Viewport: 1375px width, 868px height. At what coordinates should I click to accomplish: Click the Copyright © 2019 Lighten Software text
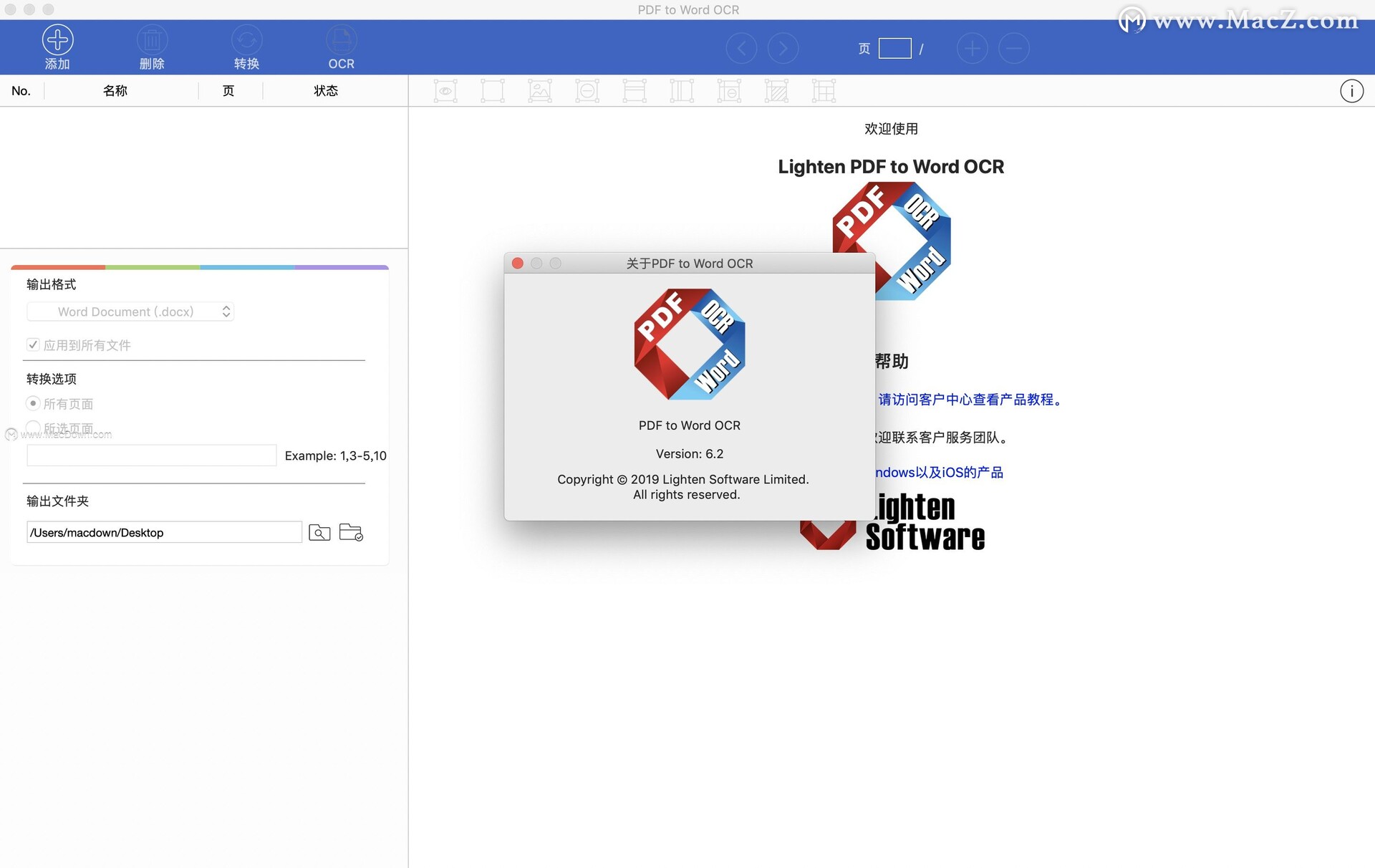pyautogui.click(x=683, y=479)
